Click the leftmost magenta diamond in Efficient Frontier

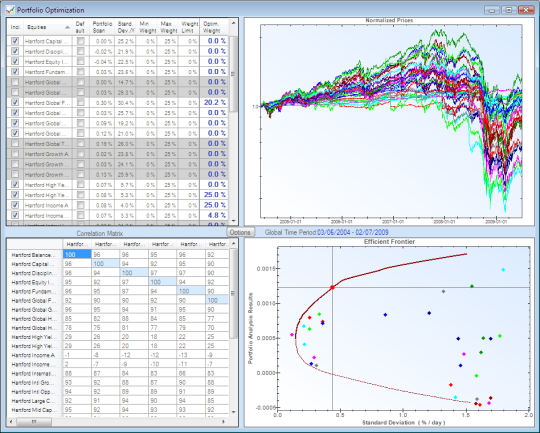pos(292,334)
